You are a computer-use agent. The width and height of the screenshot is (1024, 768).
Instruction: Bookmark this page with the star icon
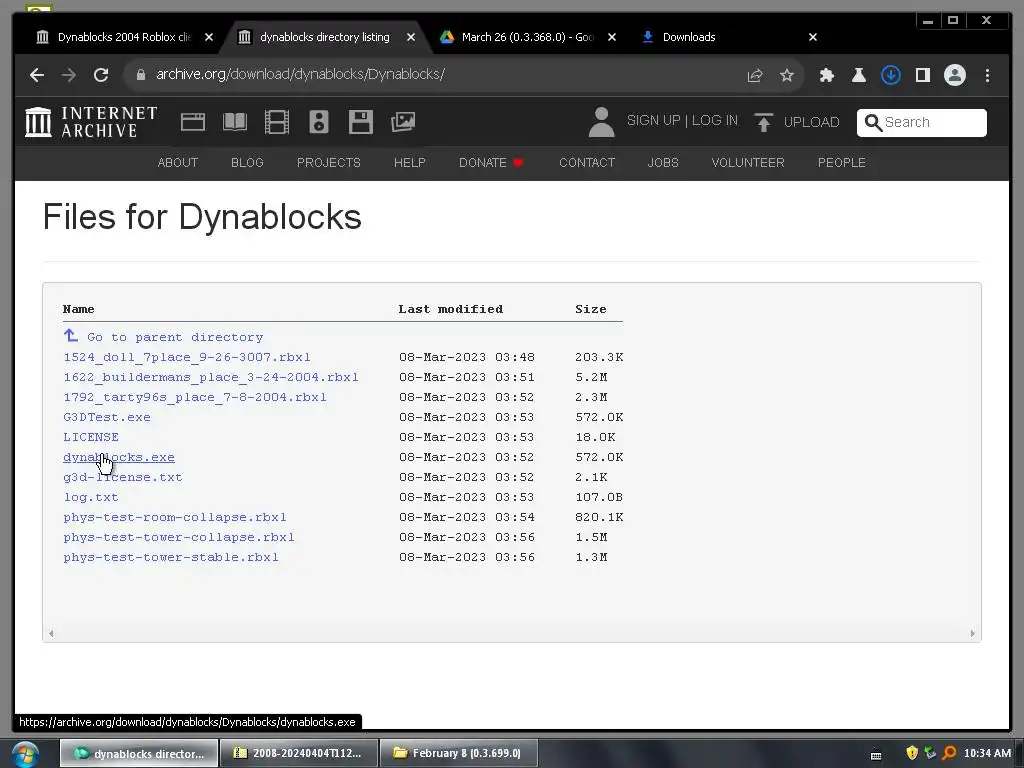point(787,75)
